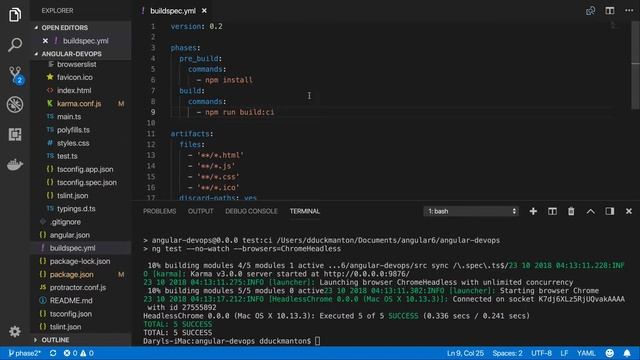Viewport: 640px width, 360px height.
Task: Open test.ts in the explorer
Action: [67, 156]
